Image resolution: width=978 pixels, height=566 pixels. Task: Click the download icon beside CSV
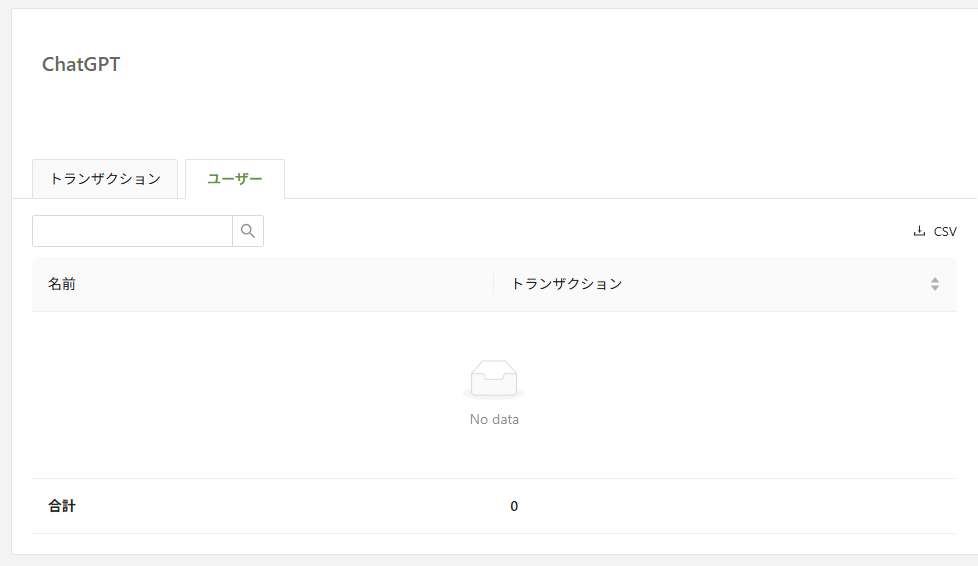pos(919,231)
